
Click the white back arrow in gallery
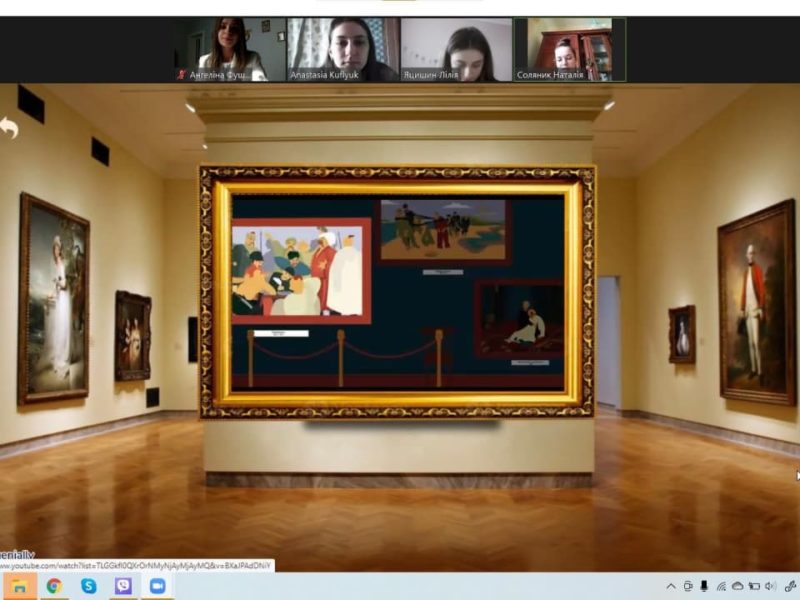pos(9,128)
